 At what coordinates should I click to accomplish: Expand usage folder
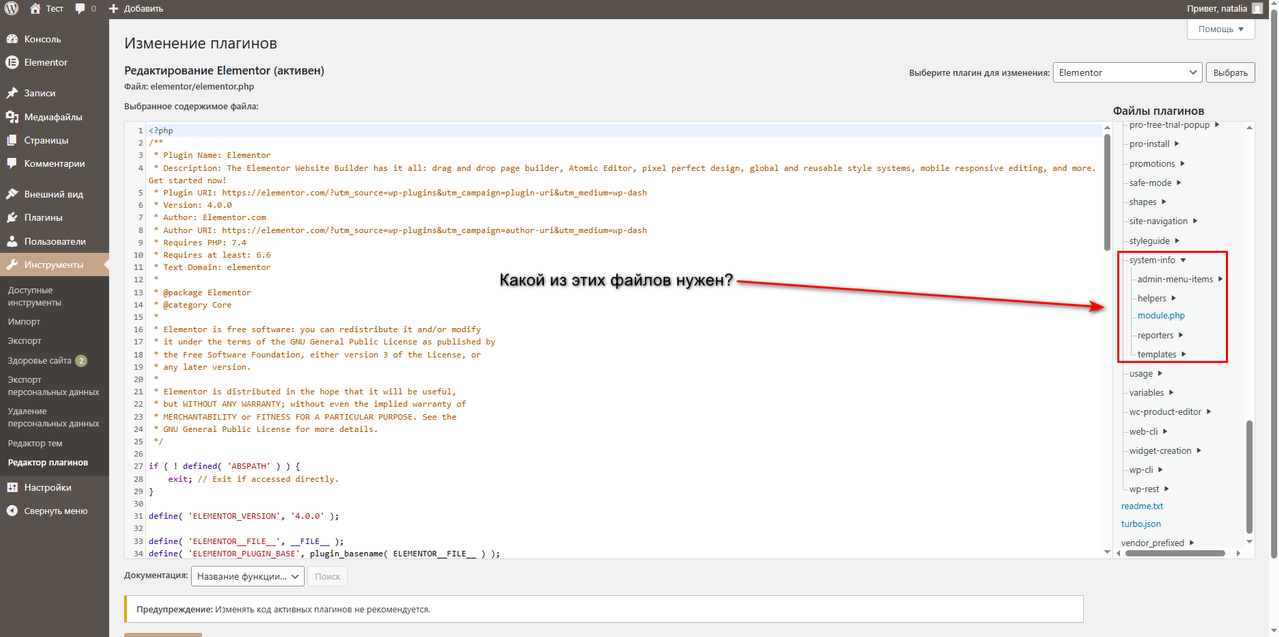click(1145, 373)
